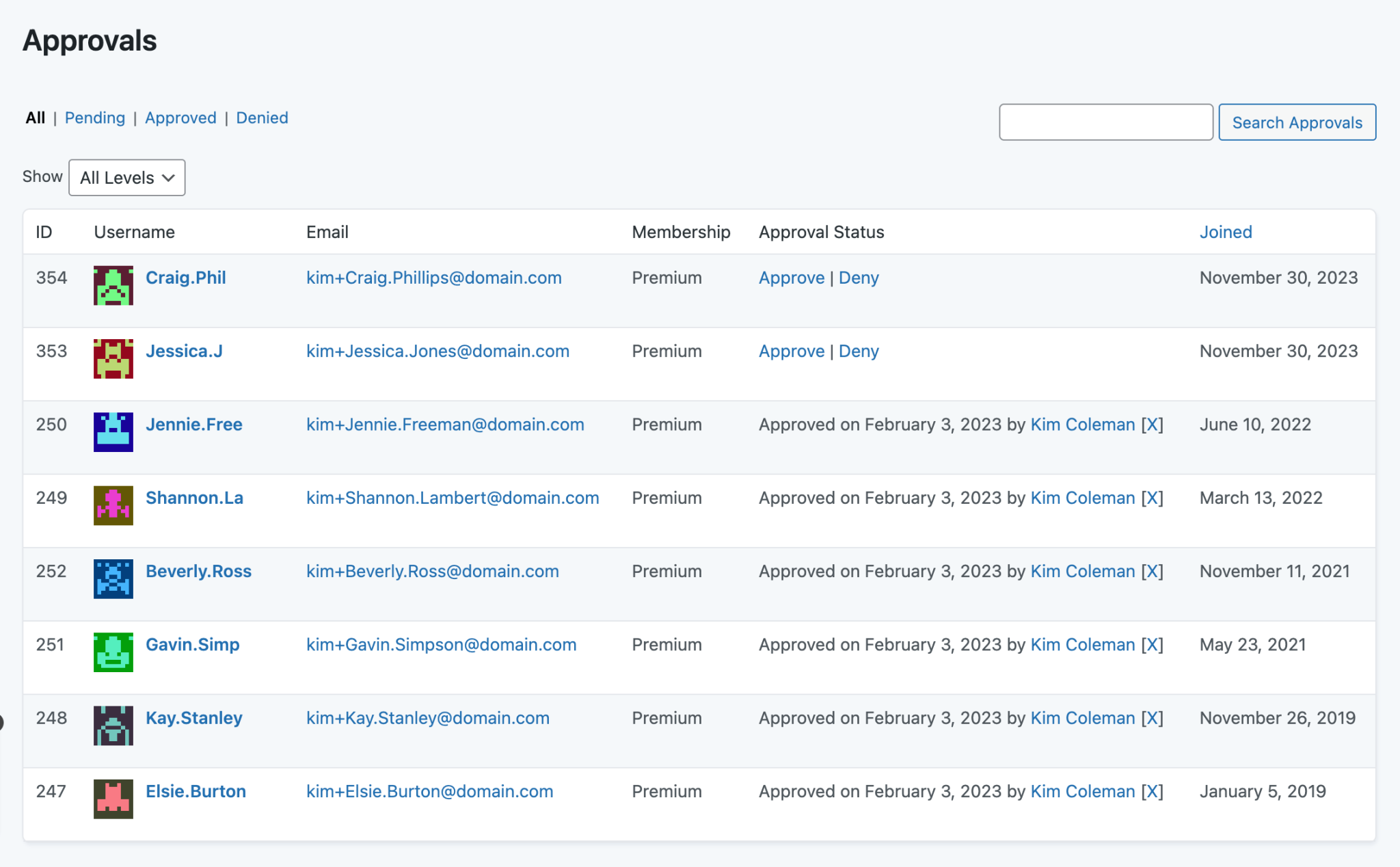Approve Craig.Phil's membership
Image resolution: width=1400 pixels, height=867 pixels.
point(791,278)
